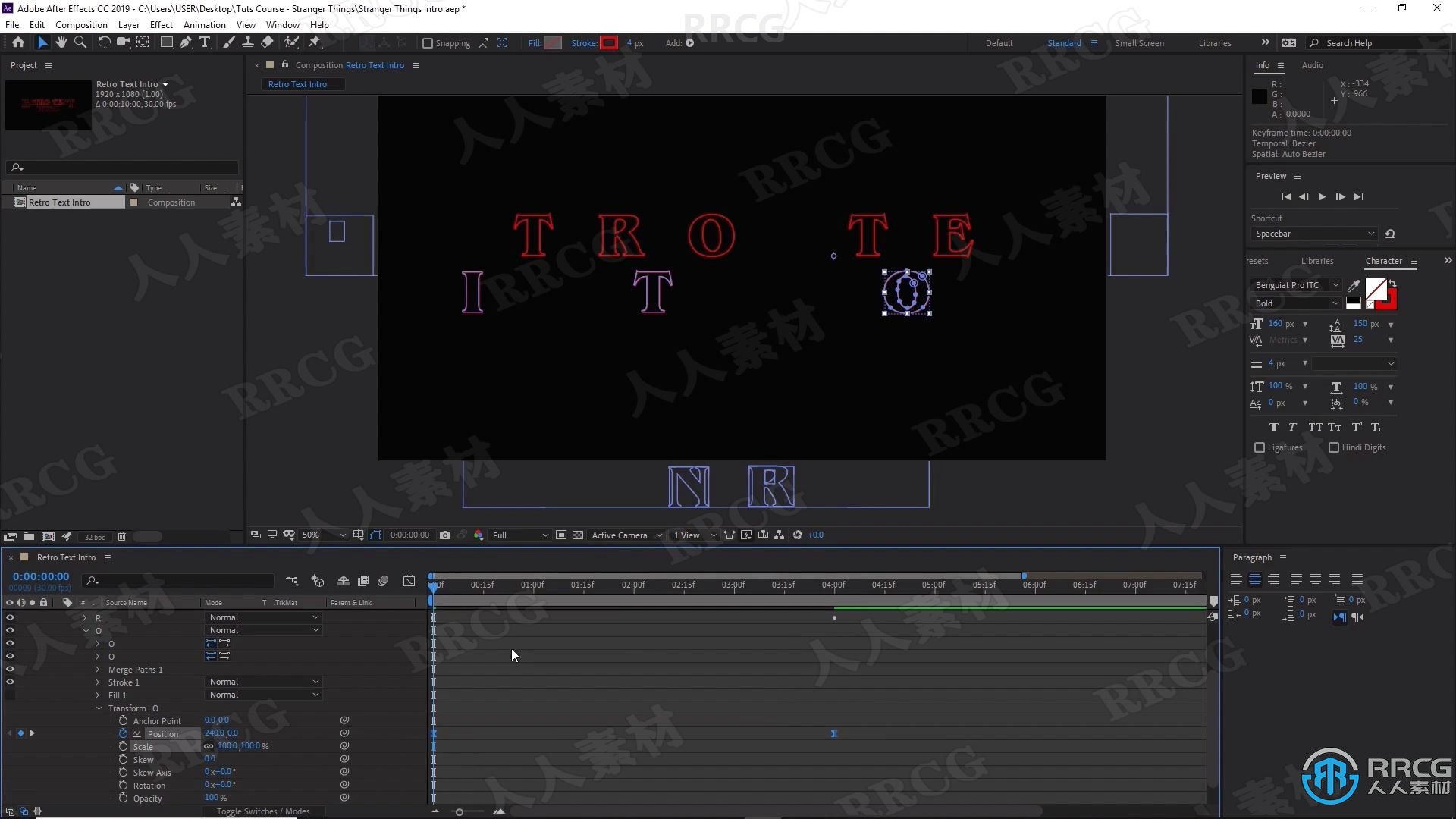Toggle the Position stopwatch
The image size is (1456, 819).
123,733
